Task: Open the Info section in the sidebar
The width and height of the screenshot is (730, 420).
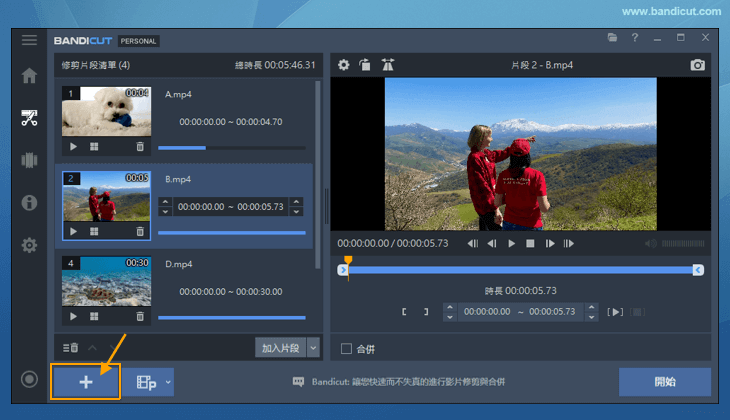Action: (29, 203)
